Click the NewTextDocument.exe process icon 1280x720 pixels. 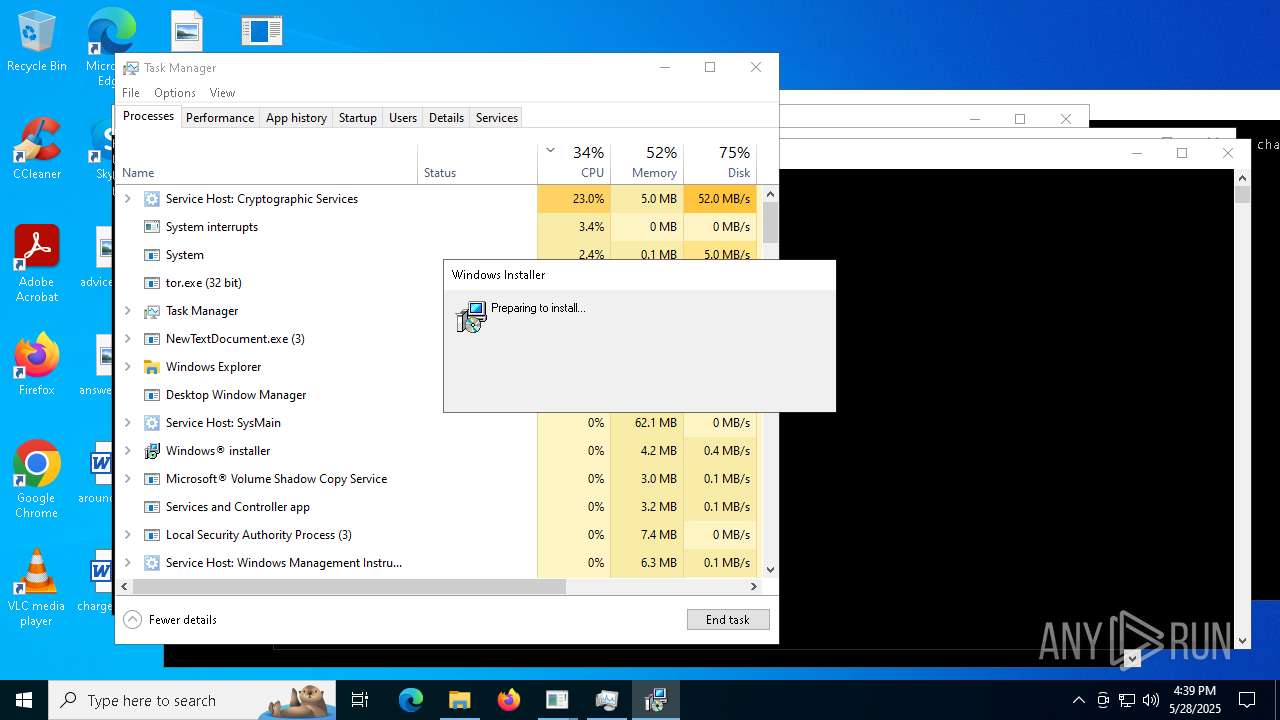click(x=152, y=339)
